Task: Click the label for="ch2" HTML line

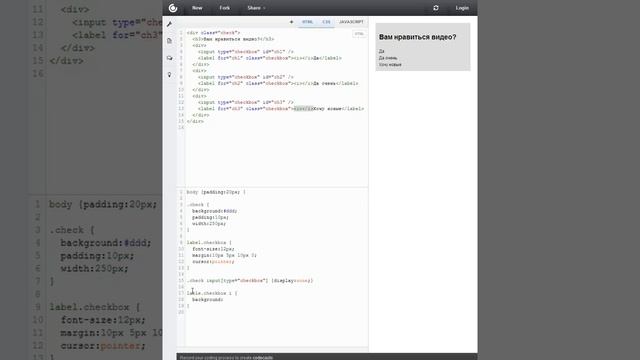Action: [x=278, y=83]
